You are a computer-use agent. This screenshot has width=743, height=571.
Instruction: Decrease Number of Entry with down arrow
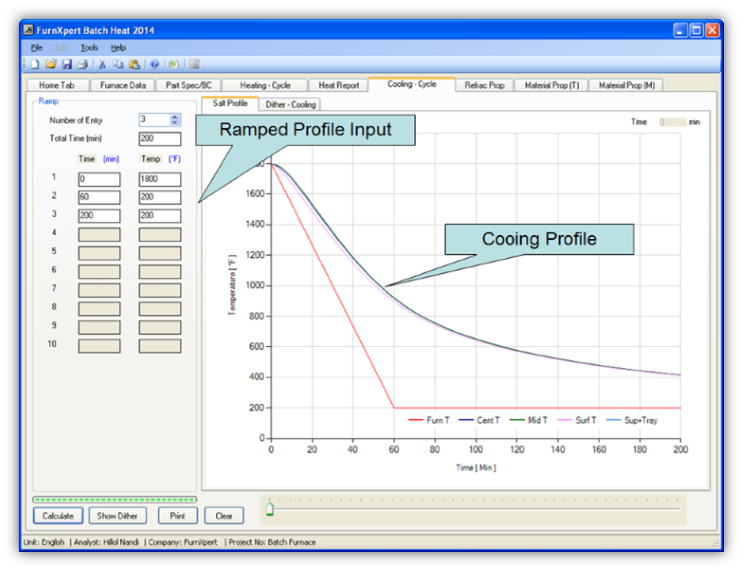[x=175, y=123]
